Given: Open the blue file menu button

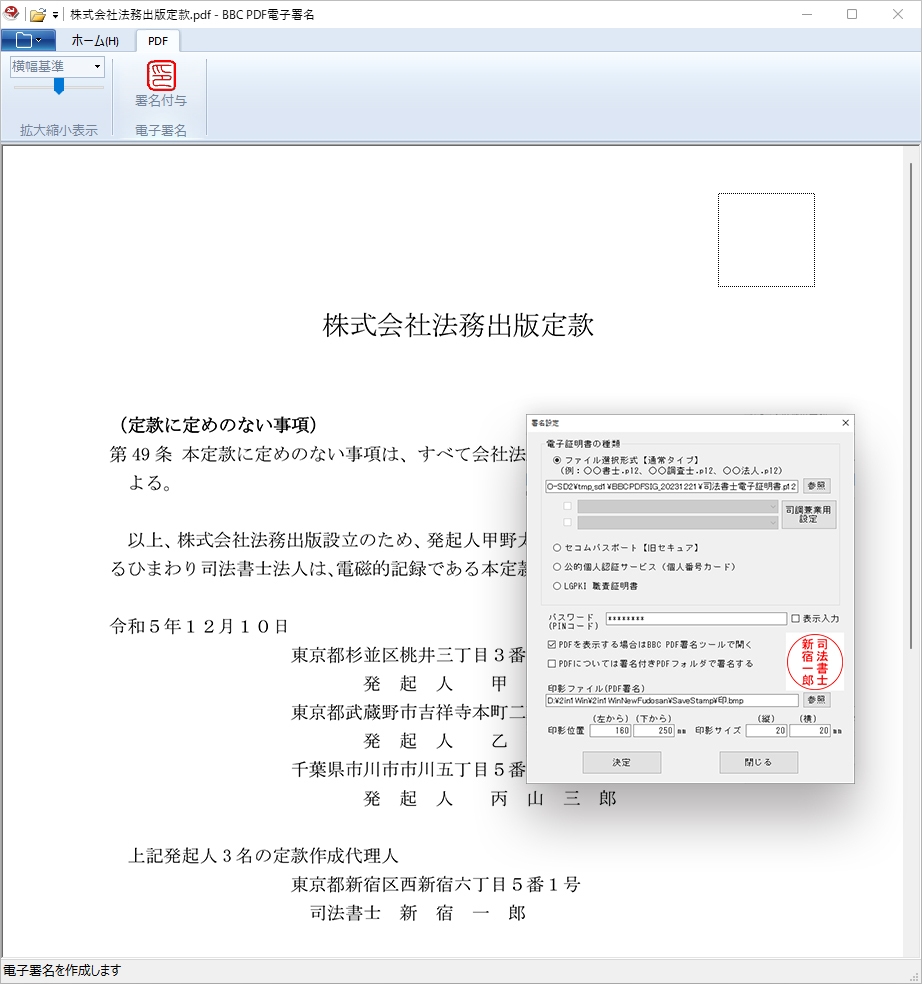Looking at the screenshot, I should [x=28, y=40].
